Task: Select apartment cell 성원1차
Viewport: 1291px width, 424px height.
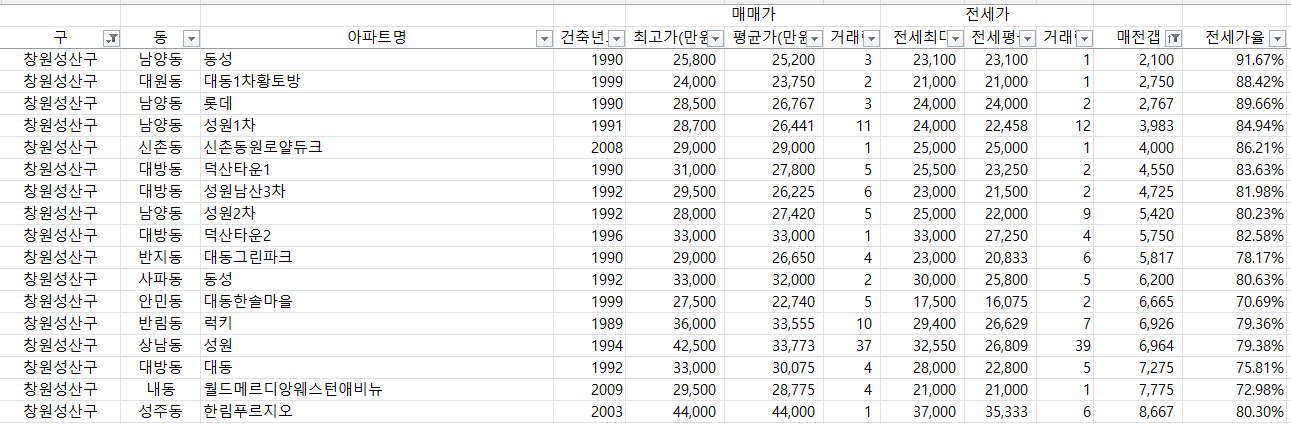Action: (x=378, y=125)
